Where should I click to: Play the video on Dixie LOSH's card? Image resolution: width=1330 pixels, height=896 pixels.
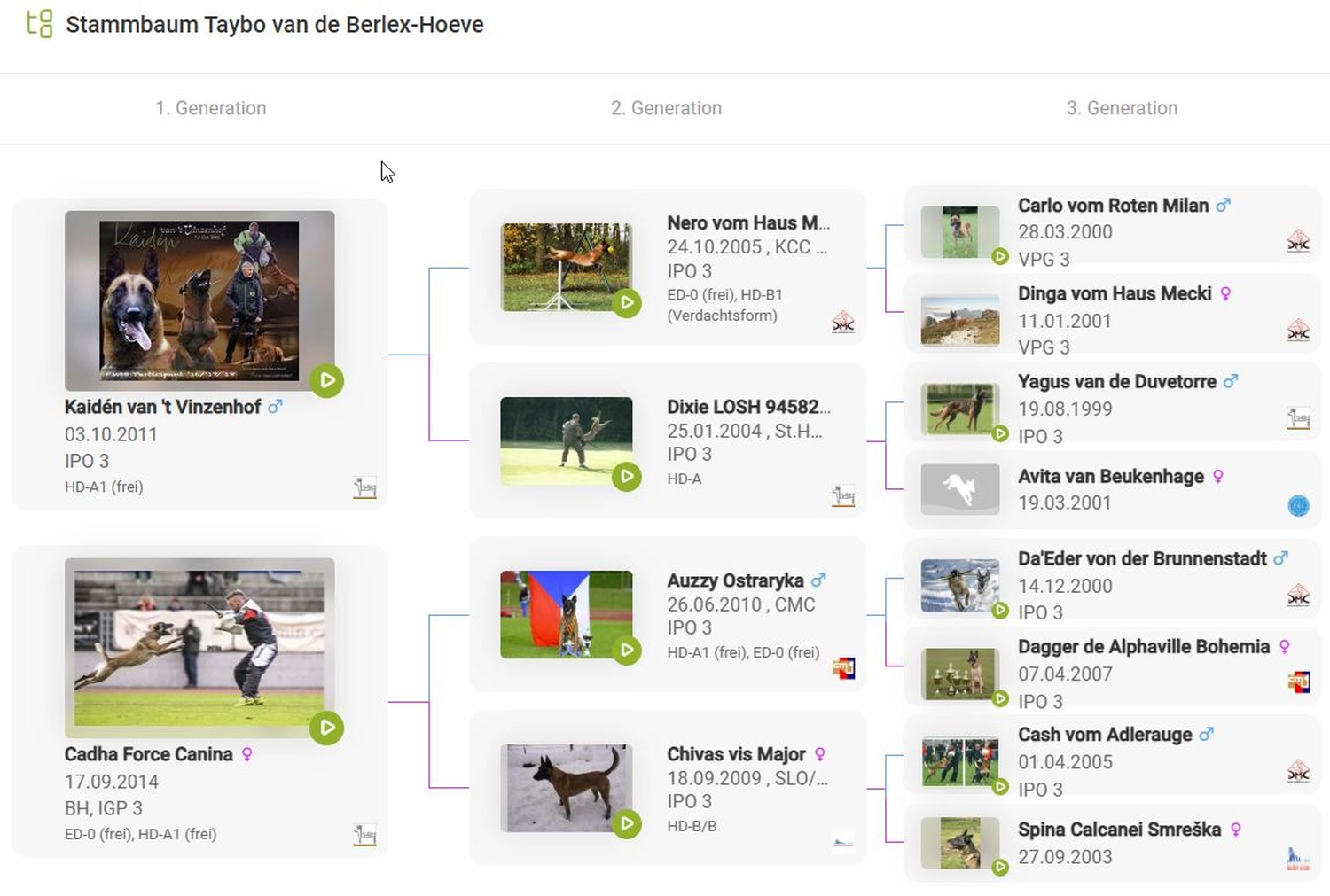tap(627, 477)
